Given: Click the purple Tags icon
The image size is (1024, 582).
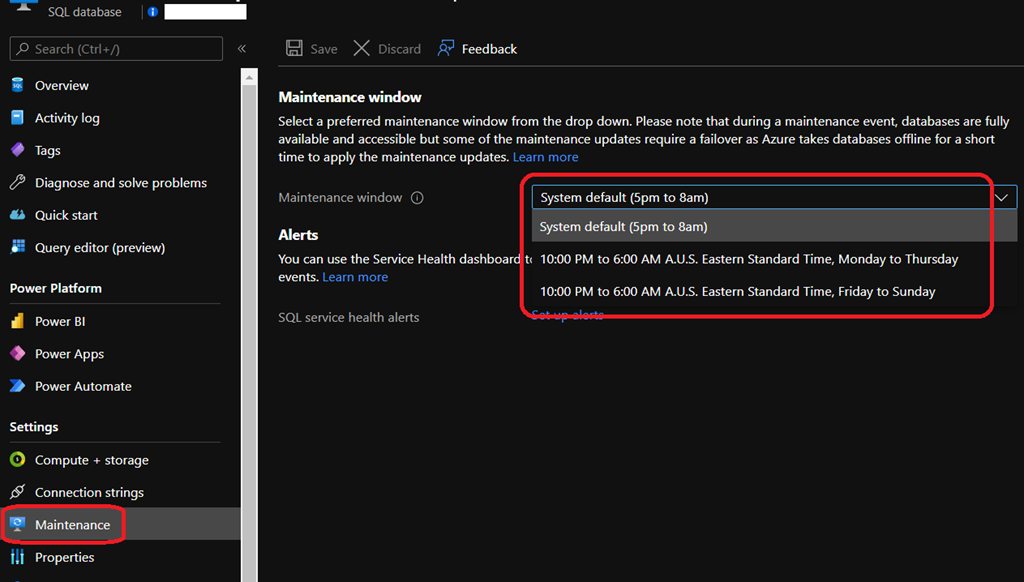Looking at the screenshot, I should click(x=17, y=150).
